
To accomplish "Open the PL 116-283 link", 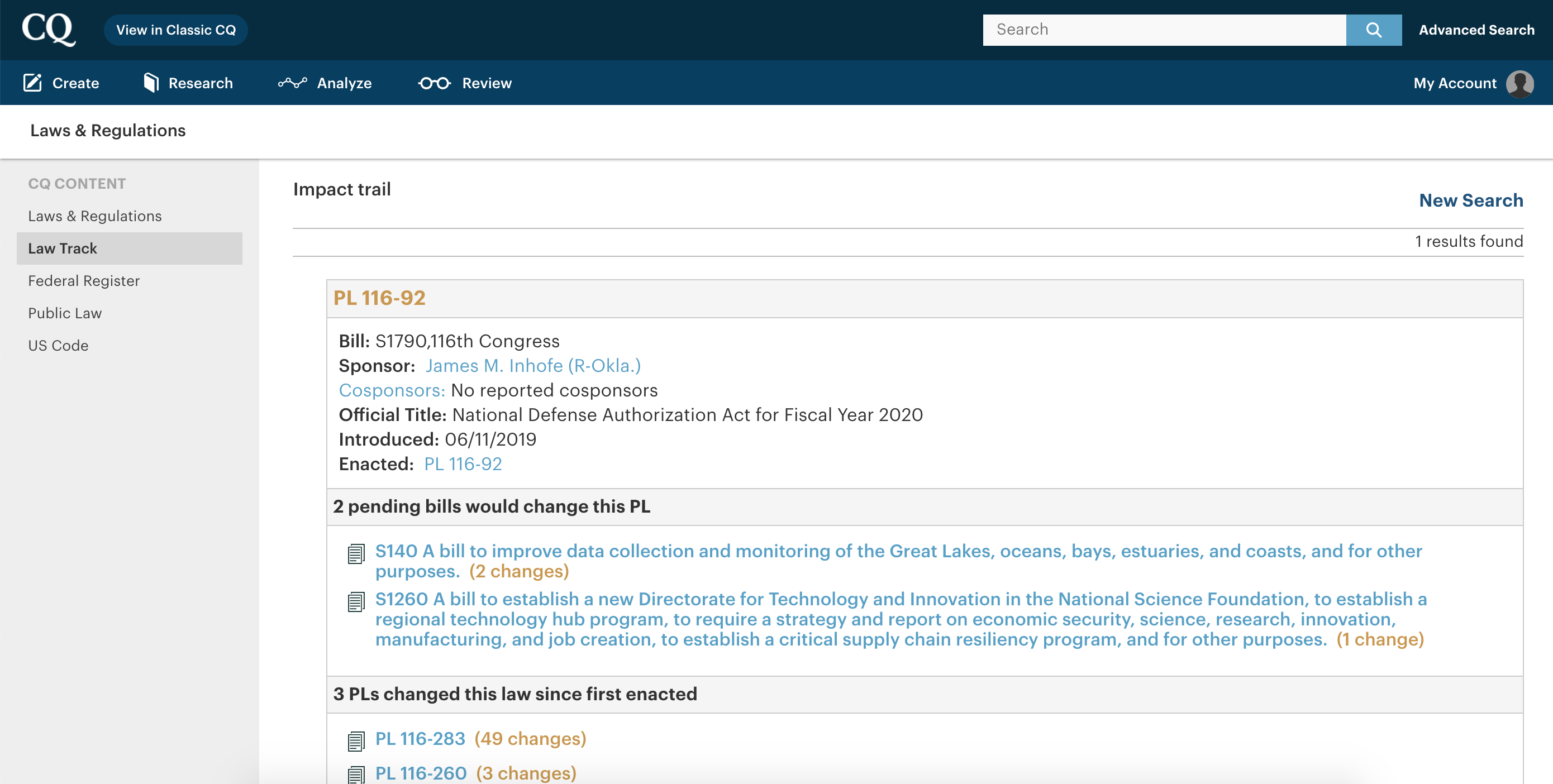I will point(420,739).
